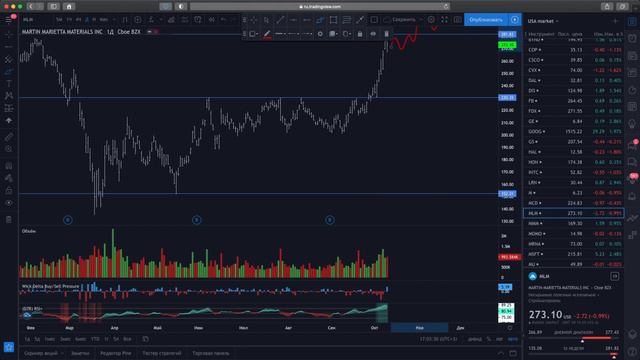The height and width of the screenshot is (360, 640).
Task: Toggle the лог logarithmic scale
Action: (x=499, y=339)
